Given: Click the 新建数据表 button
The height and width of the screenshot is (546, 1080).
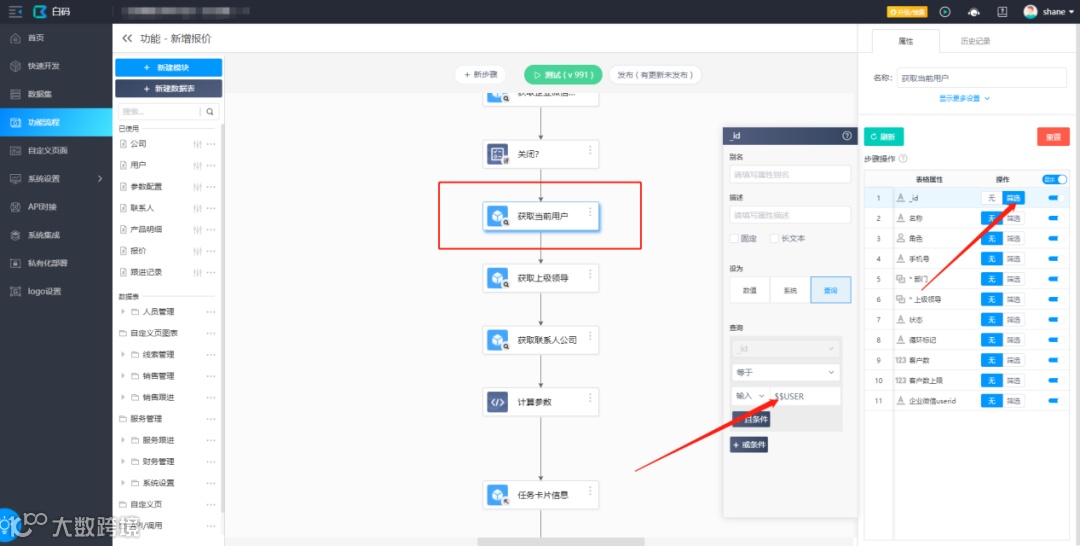Looking at the screenshot, I should [x=169, y=89].
